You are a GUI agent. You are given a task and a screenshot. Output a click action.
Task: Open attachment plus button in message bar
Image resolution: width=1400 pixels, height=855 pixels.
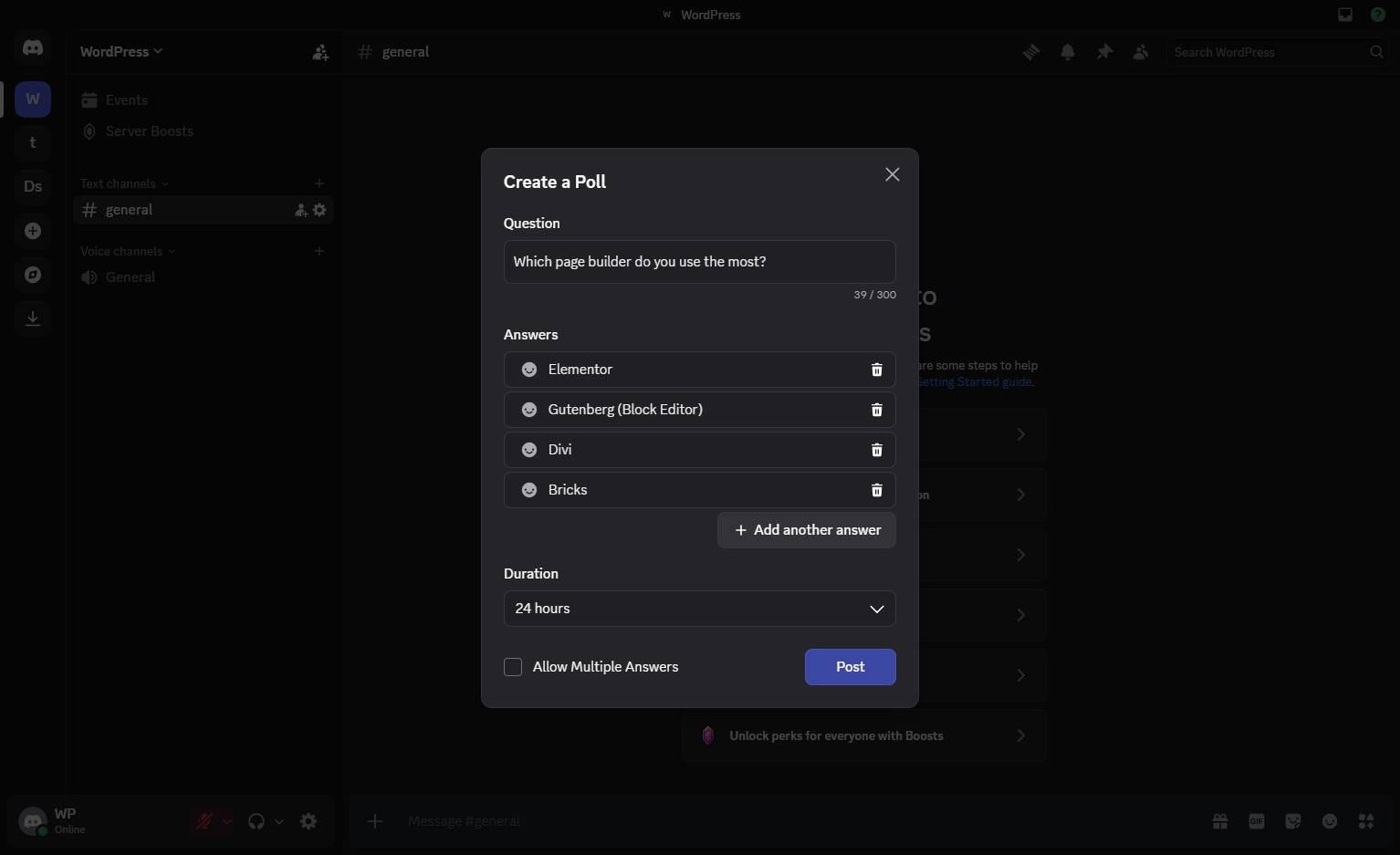375,821
